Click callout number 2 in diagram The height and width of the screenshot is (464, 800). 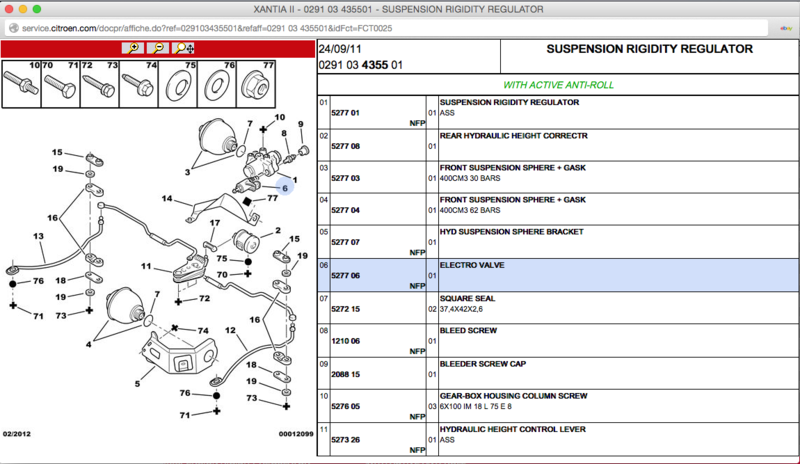(x=278, y=230)
